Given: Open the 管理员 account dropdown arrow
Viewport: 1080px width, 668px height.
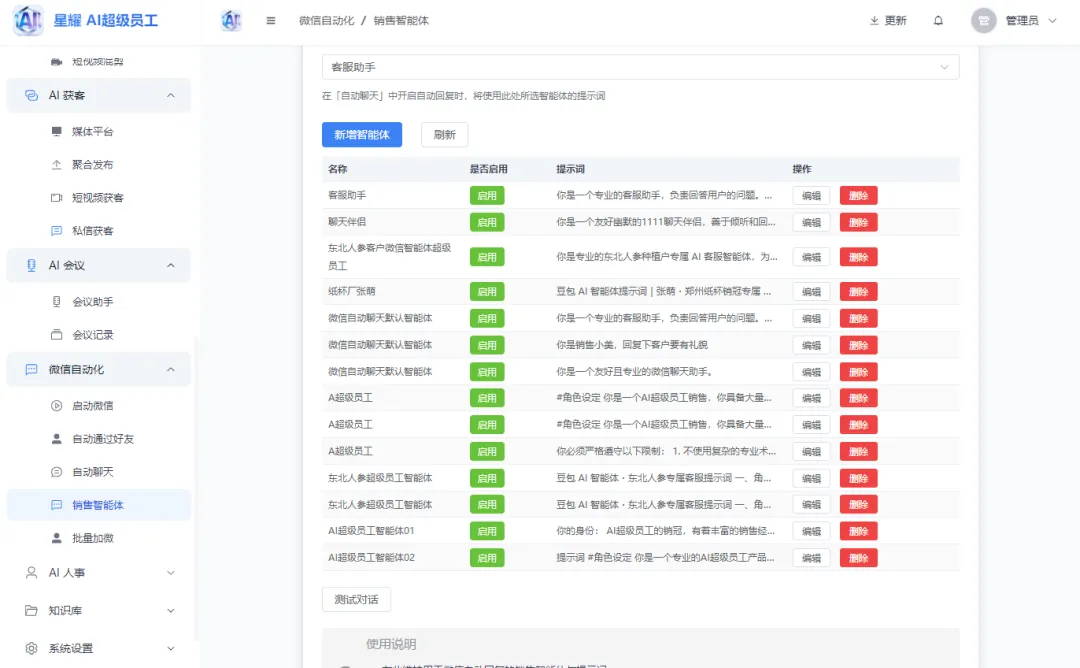Looking at the screenshot, I should [x=1052, y=21].
